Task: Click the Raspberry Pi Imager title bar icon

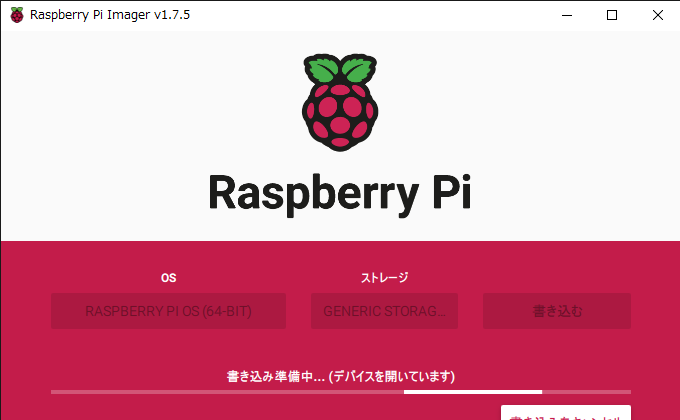Action: (x=17, y=15)
